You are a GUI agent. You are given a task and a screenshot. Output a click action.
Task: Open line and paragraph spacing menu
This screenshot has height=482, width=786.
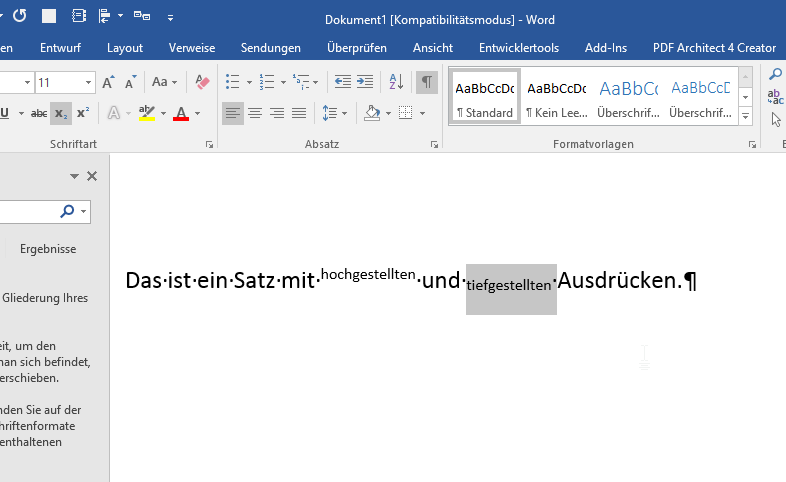334,113
